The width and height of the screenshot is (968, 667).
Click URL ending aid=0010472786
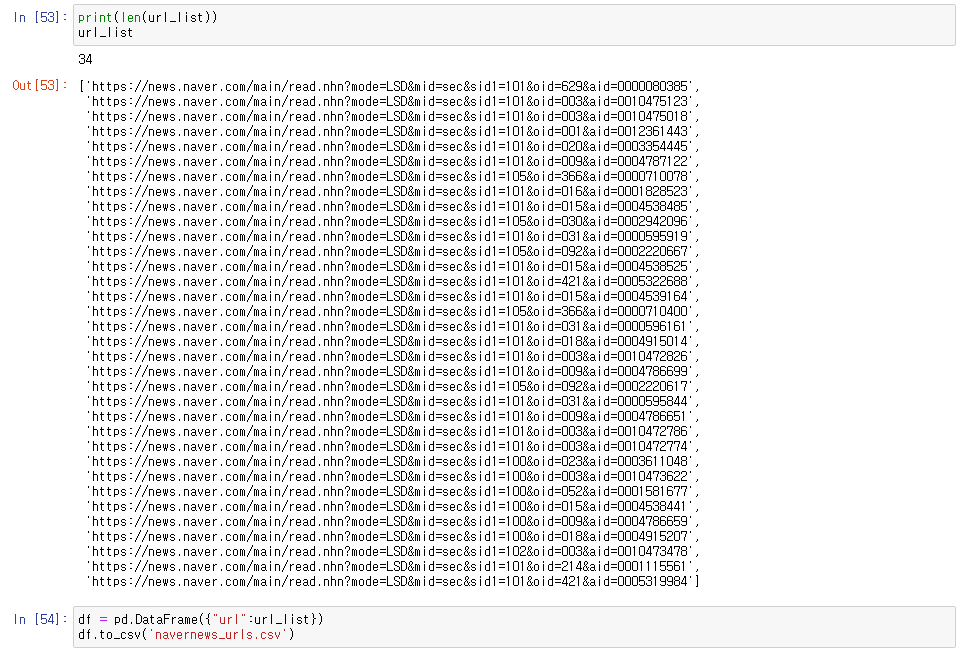[390, 432]
